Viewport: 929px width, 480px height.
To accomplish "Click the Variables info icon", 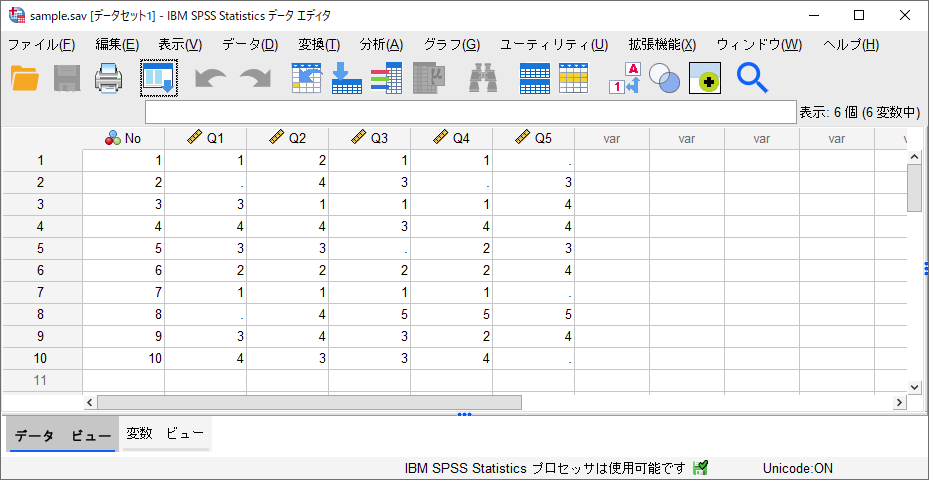I will pos(386,78).
